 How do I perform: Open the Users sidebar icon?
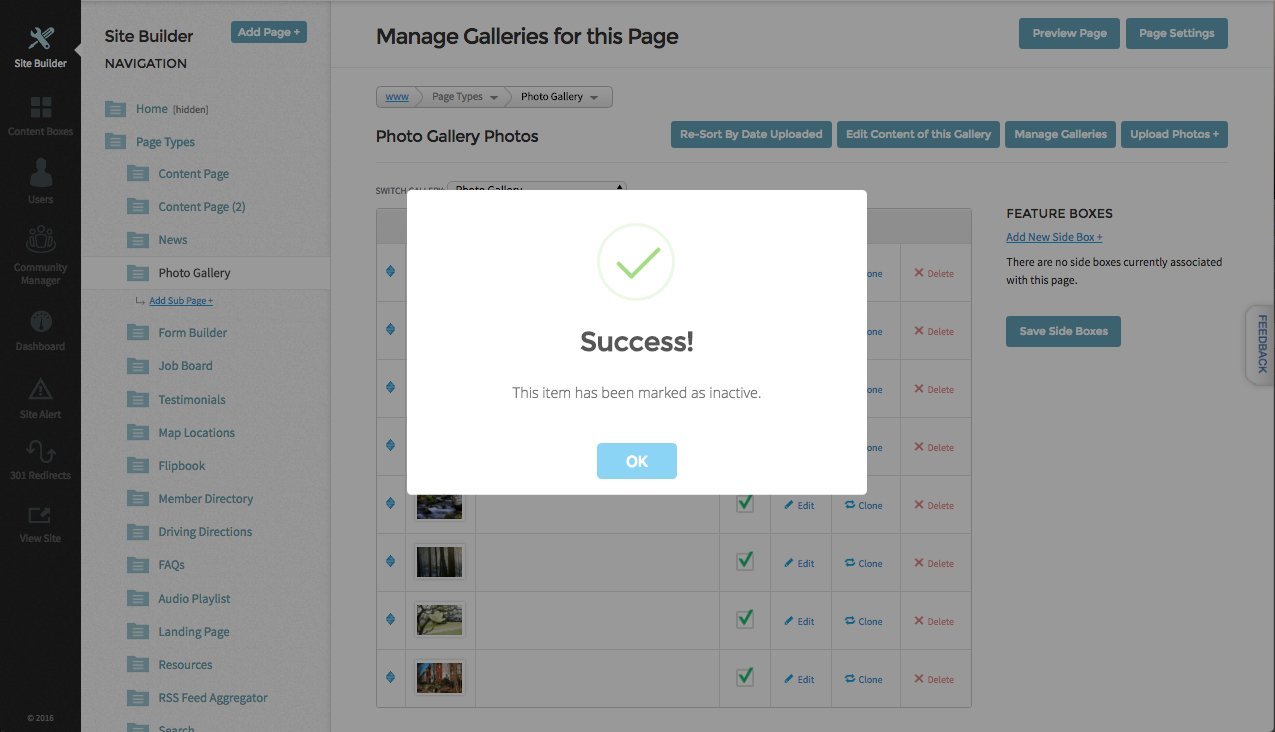[x=40, y=174]
